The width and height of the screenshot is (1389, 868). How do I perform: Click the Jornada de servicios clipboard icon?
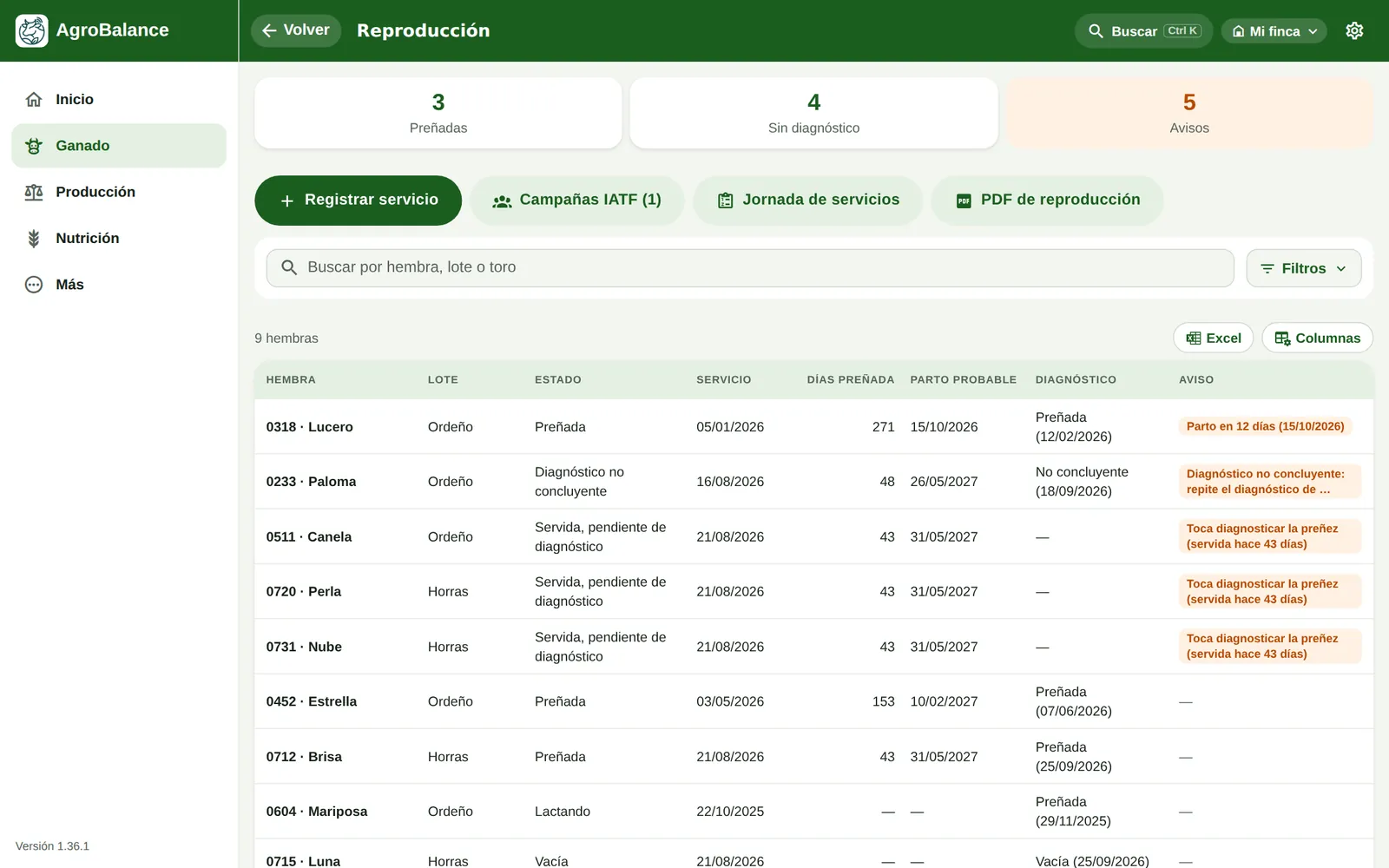point(726,201)
